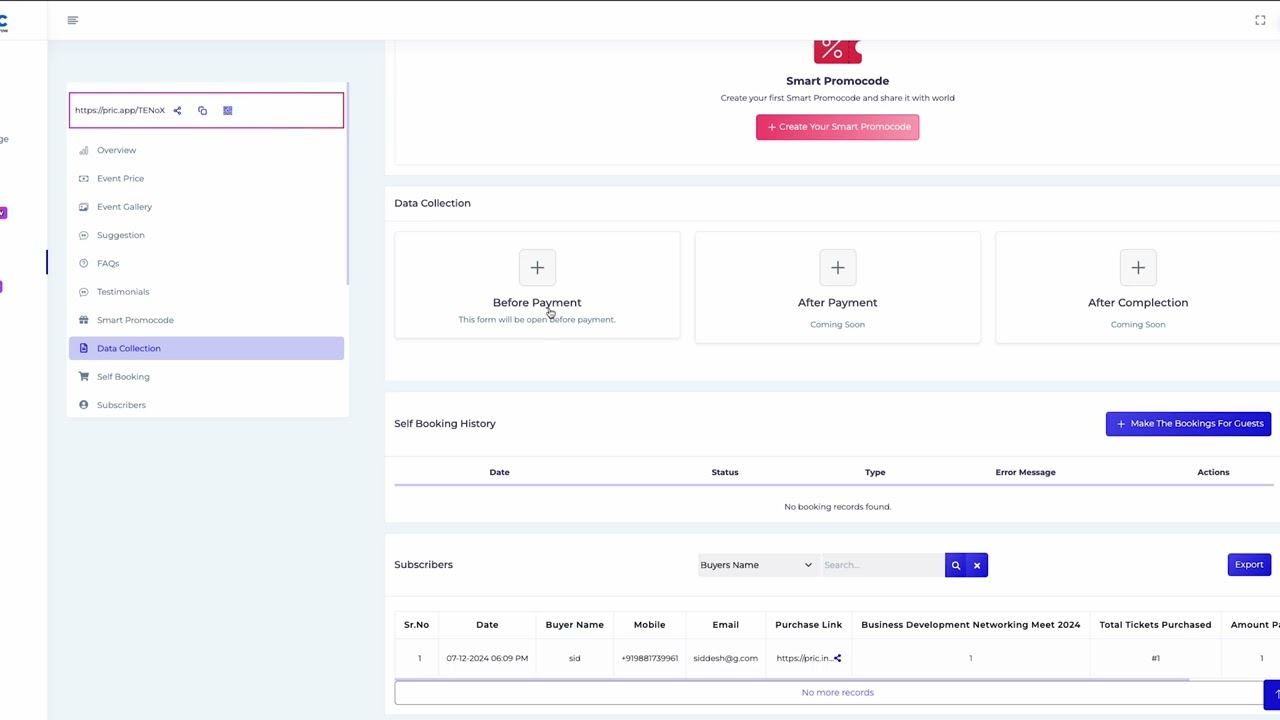1280x720 pixels.
Task: Click the sidebar vertical scrollbar
Action: point(347,185)
